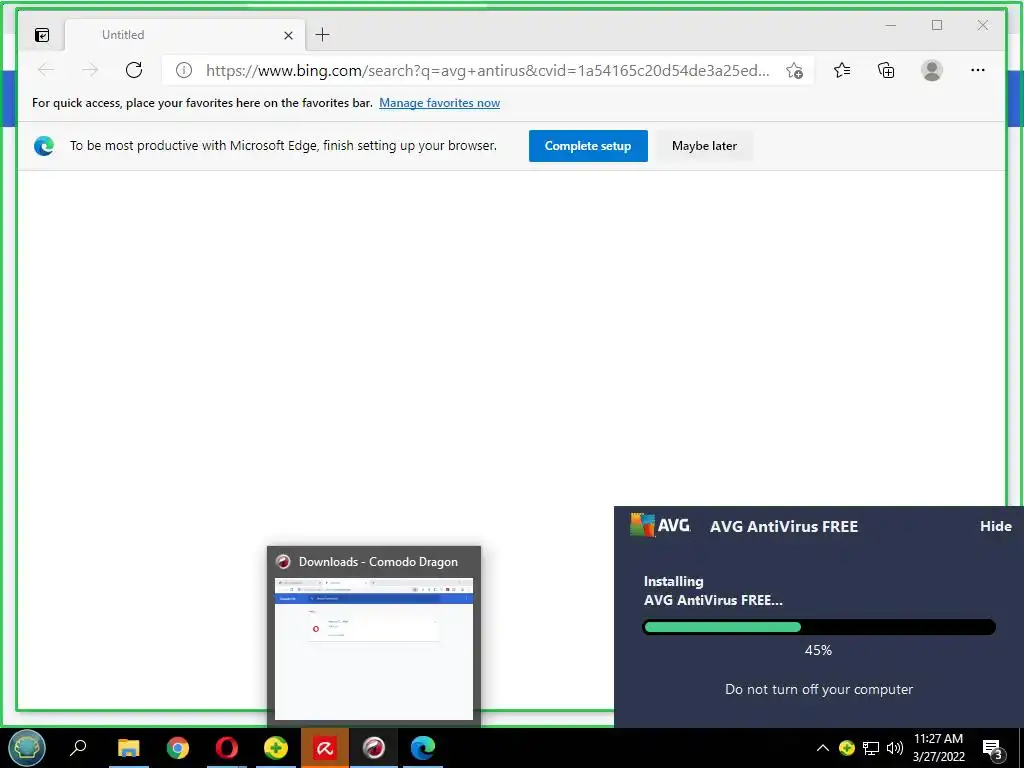Open the Favorites list
Image resolution: width=1024 pixels, height=768 pixels.
pos(842,70)
